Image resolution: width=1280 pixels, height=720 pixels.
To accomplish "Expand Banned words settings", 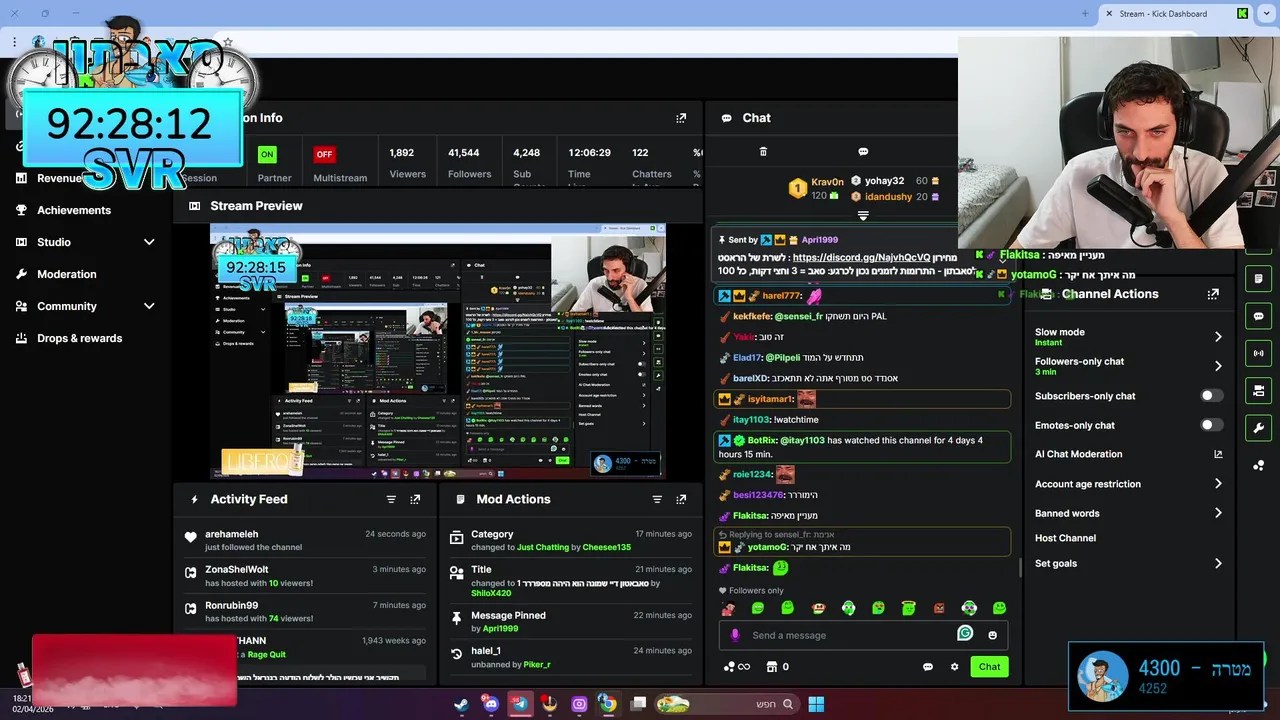I will click(1218, 513).
